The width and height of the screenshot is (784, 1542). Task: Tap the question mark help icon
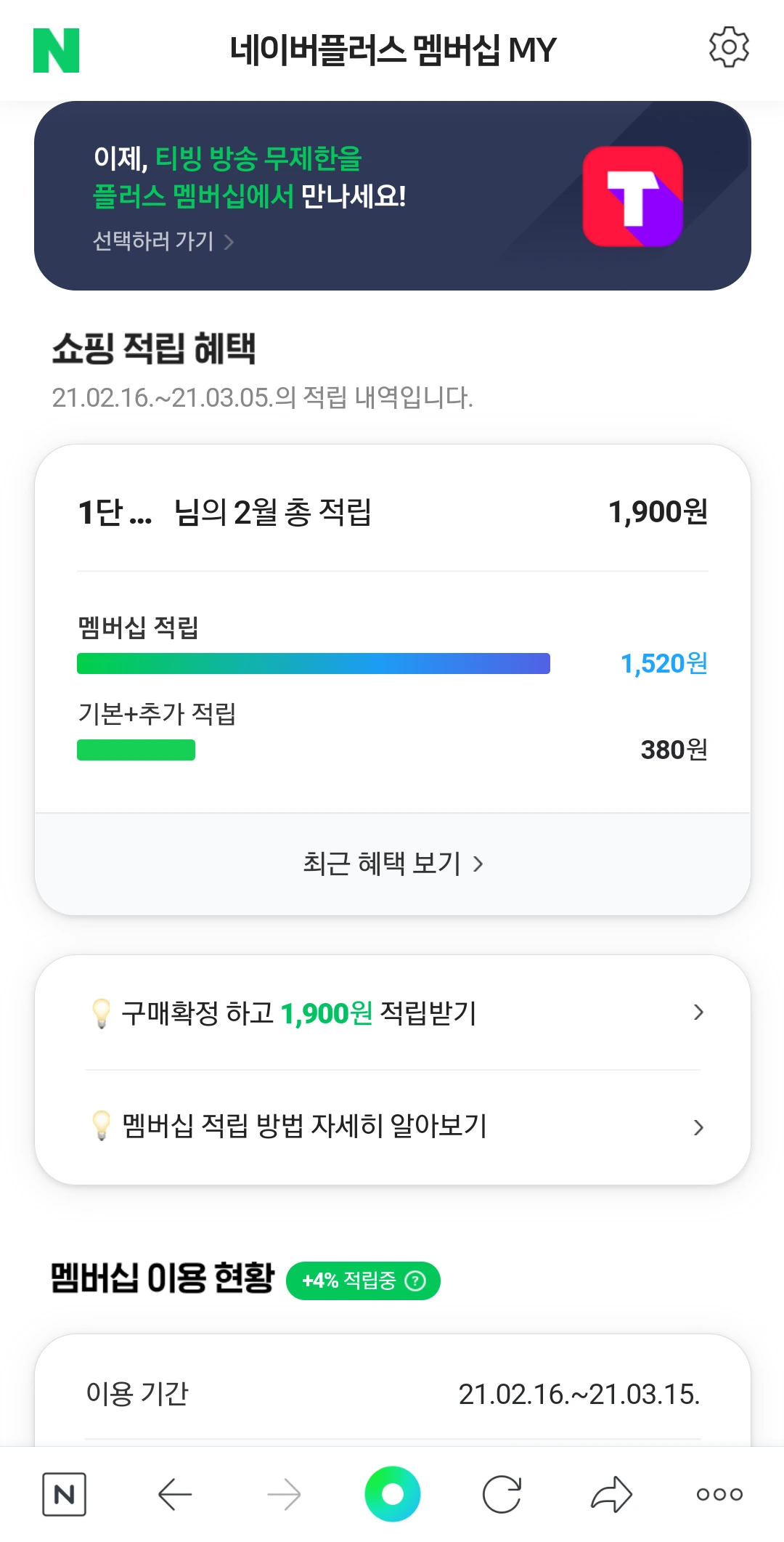[415, 1281]
